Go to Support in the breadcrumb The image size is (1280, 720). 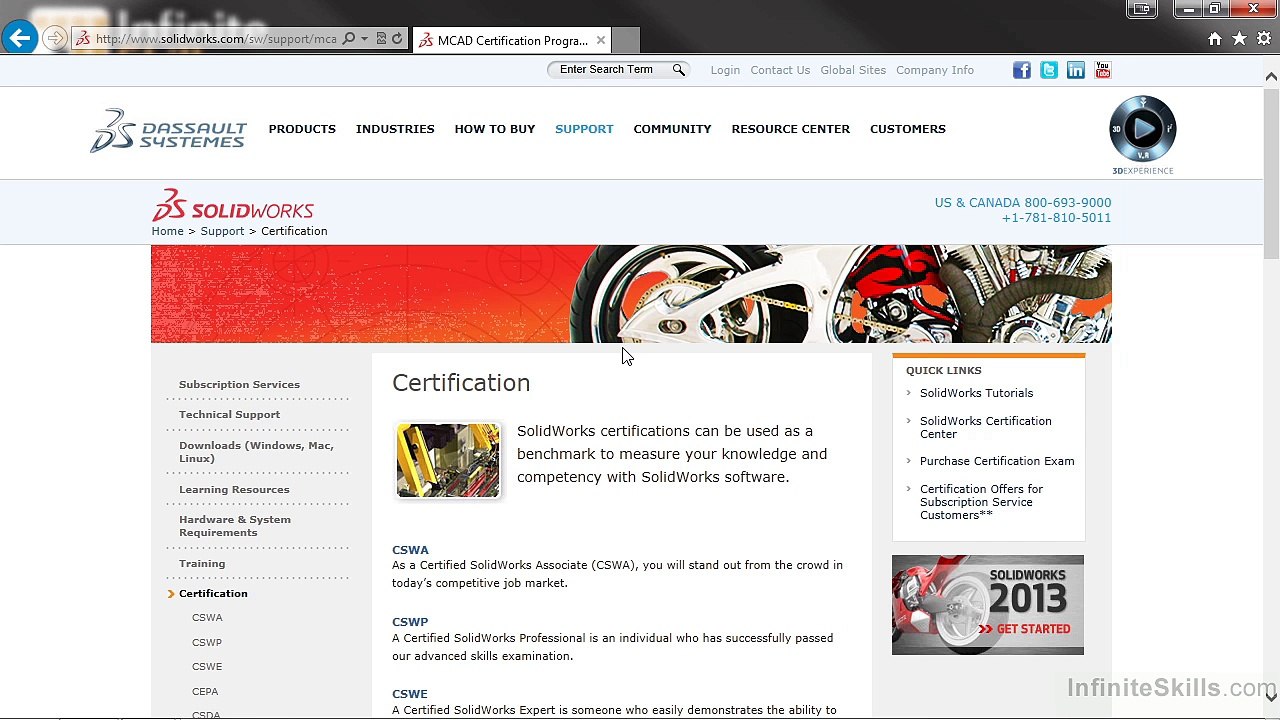[222, 231]
